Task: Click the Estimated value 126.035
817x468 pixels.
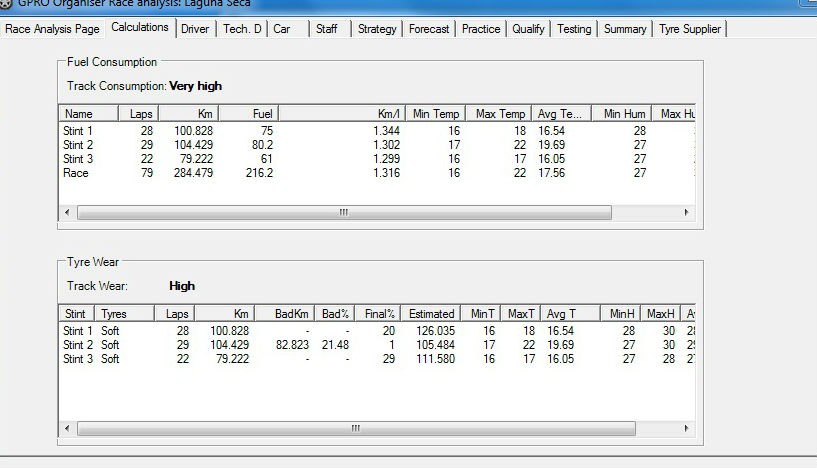Action: pyautogui.click(x=435, y=331)
